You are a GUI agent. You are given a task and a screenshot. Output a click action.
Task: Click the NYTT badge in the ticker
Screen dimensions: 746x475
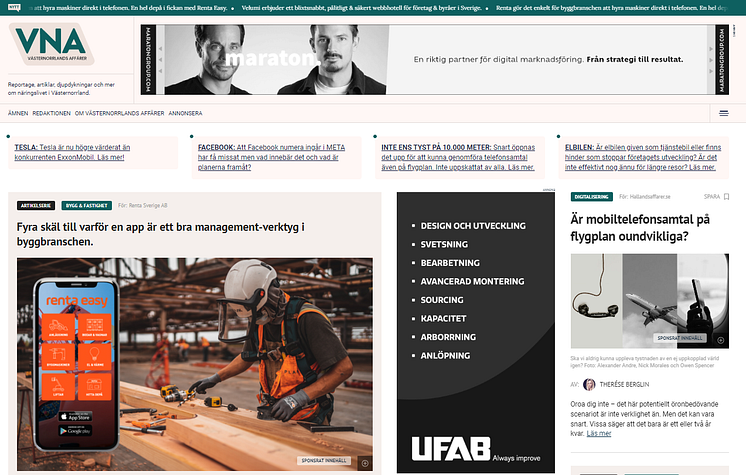13,7
